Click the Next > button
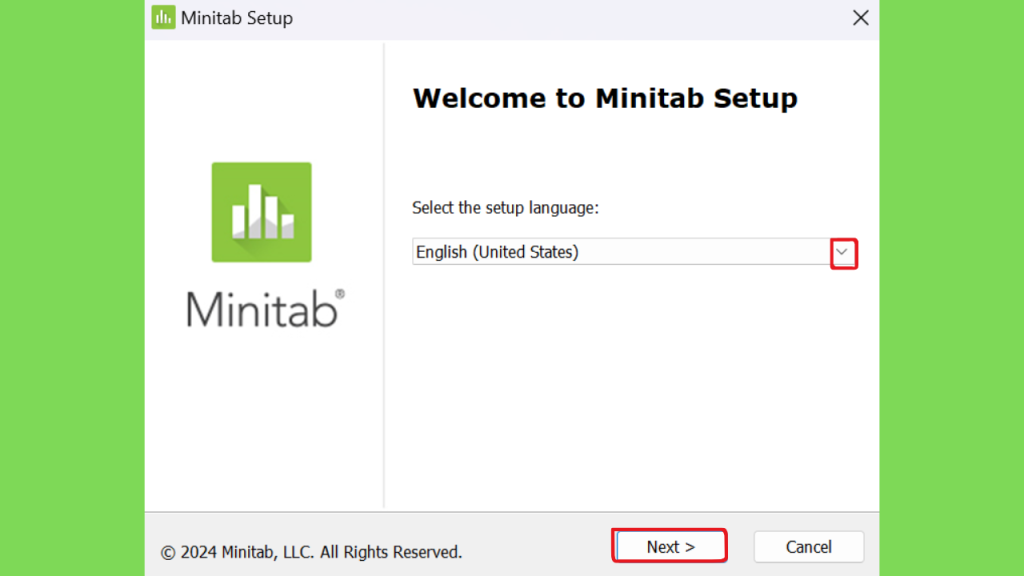This screenshot has width=1024, height=576. tap(670, 546)
